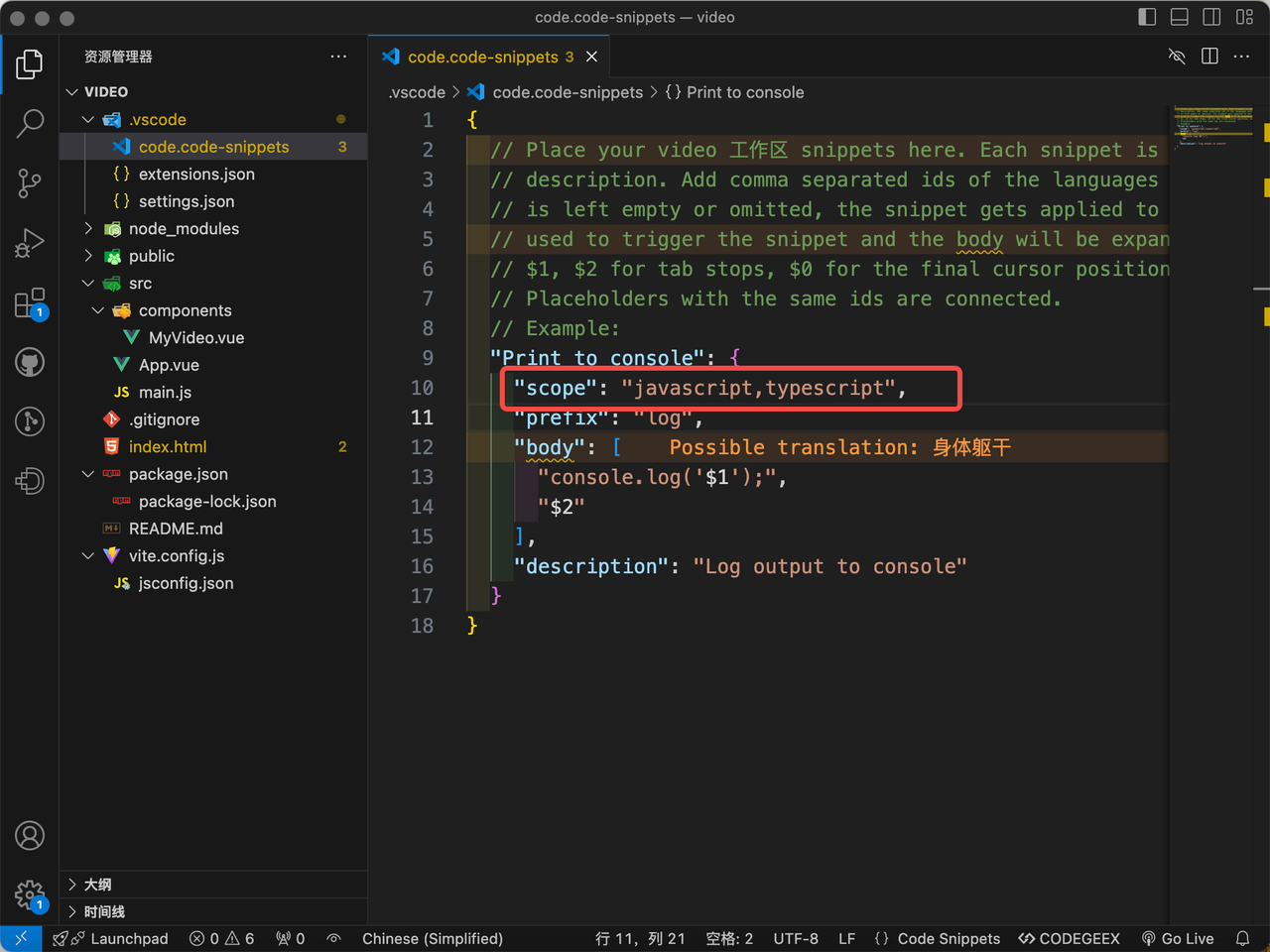Click CODEGEEX in the status bar
This screenshot has height=952, width=1270.
(x=1070, y=938)
